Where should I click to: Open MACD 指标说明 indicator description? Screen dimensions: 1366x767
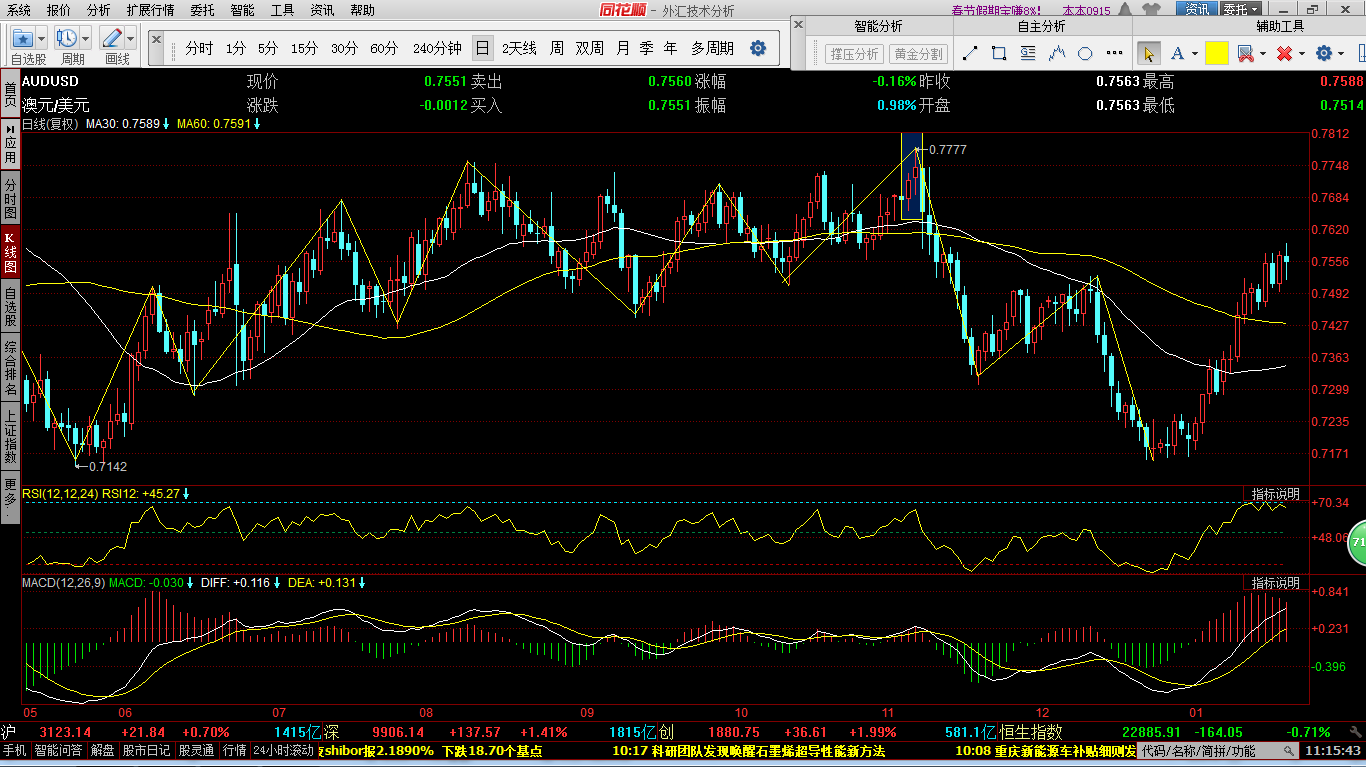pyautogui.click(x=1276, y=583)
